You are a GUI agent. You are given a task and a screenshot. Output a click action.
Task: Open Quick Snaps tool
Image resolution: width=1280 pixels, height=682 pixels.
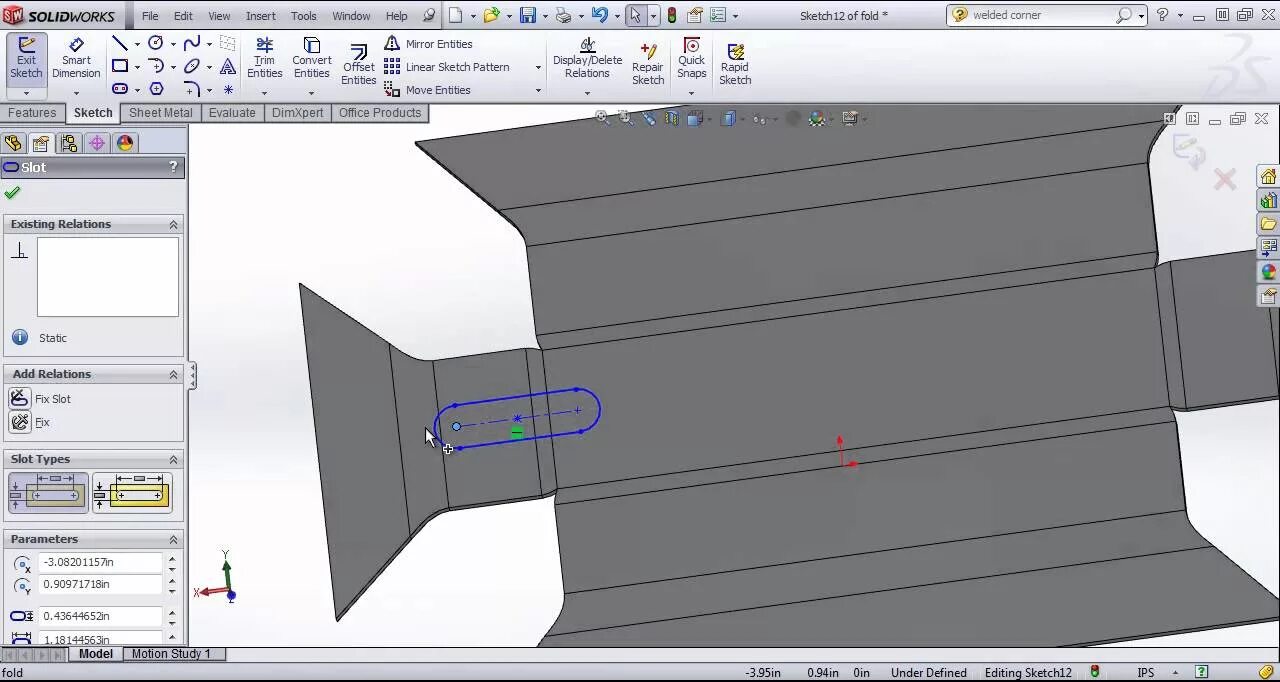(691, 58)
